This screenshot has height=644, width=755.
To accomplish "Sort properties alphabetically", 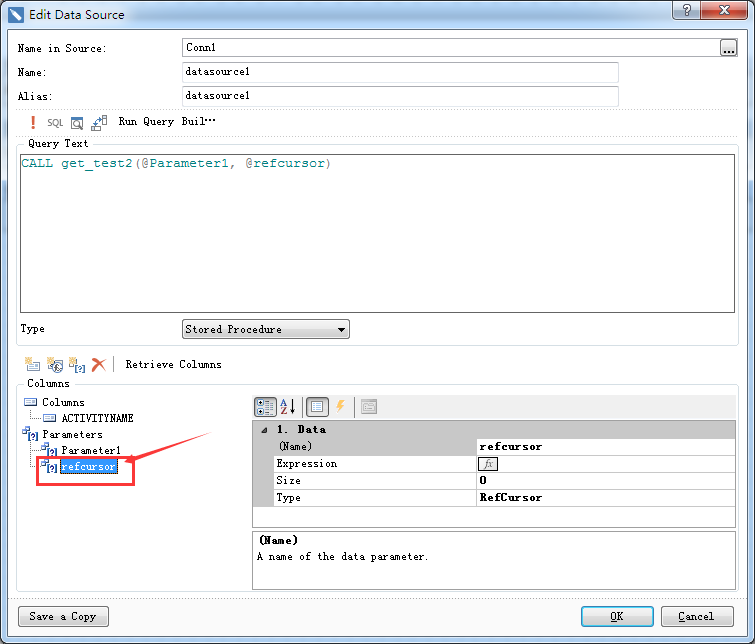I will coord(287,407).
